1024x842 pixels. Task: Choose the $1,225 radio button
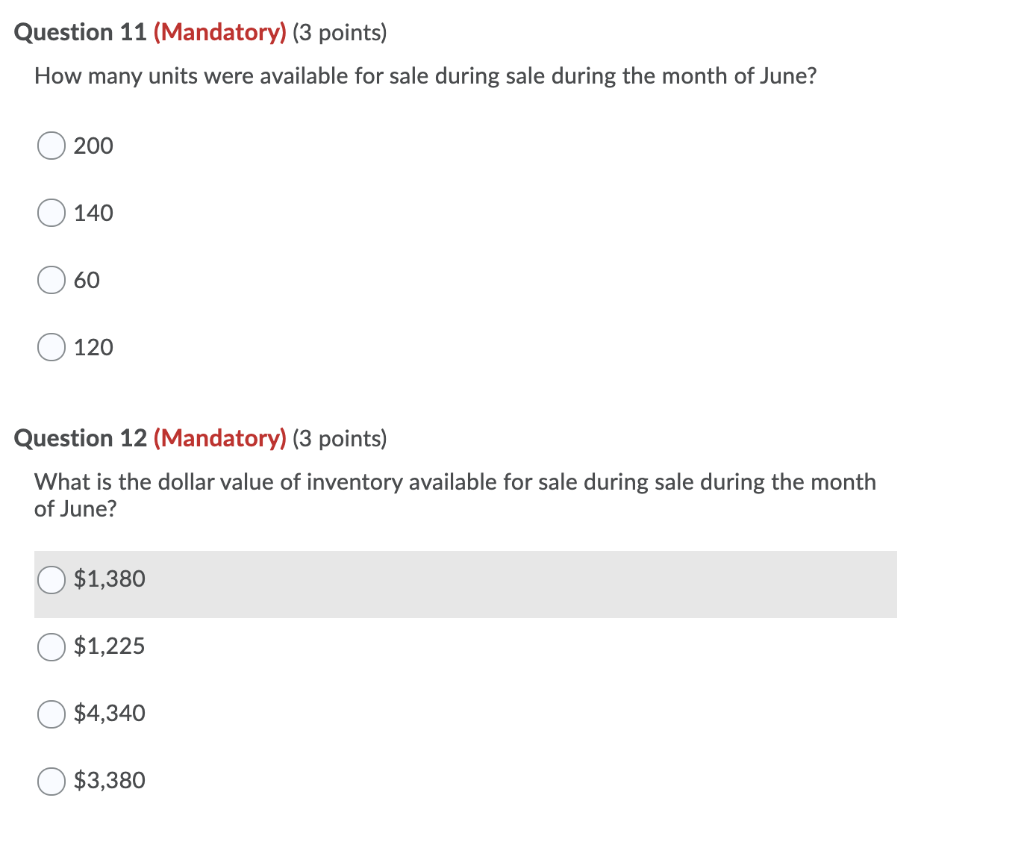[x=51, y=647]
